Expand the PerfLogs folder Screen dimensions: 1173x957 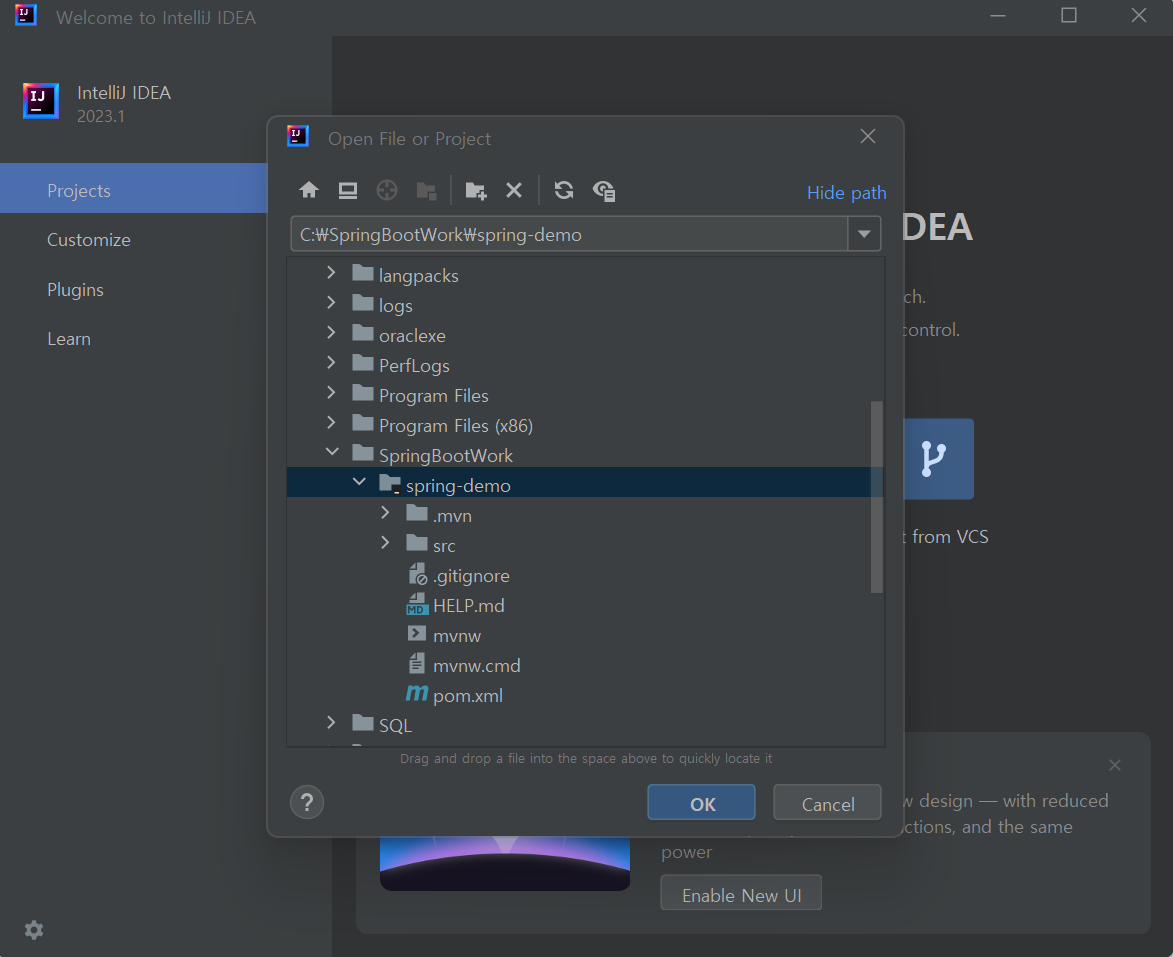331,362
